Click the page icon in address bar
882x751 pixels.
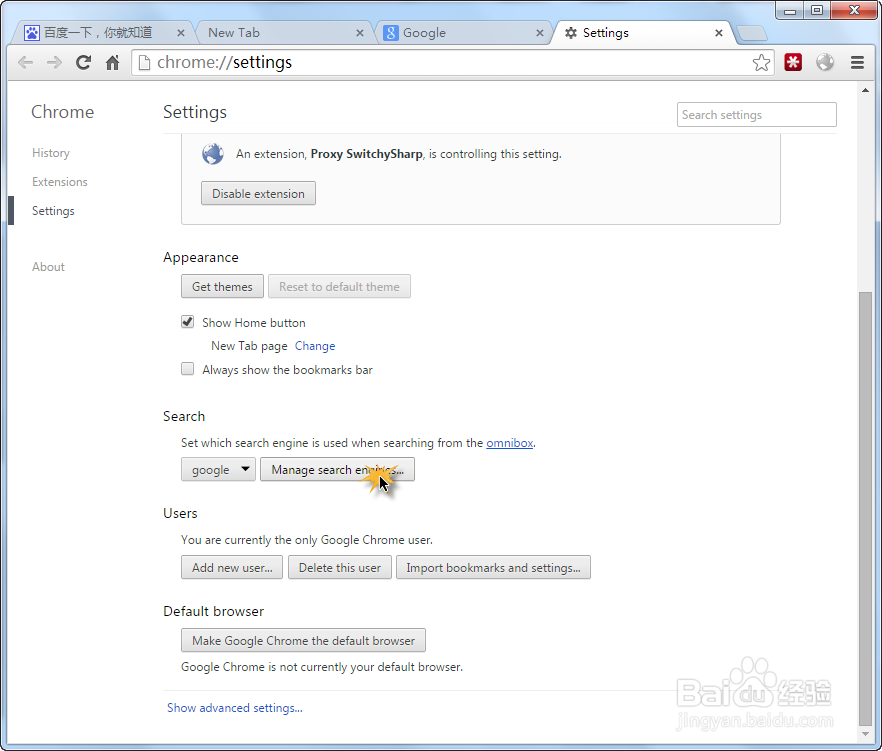(145, 62)
